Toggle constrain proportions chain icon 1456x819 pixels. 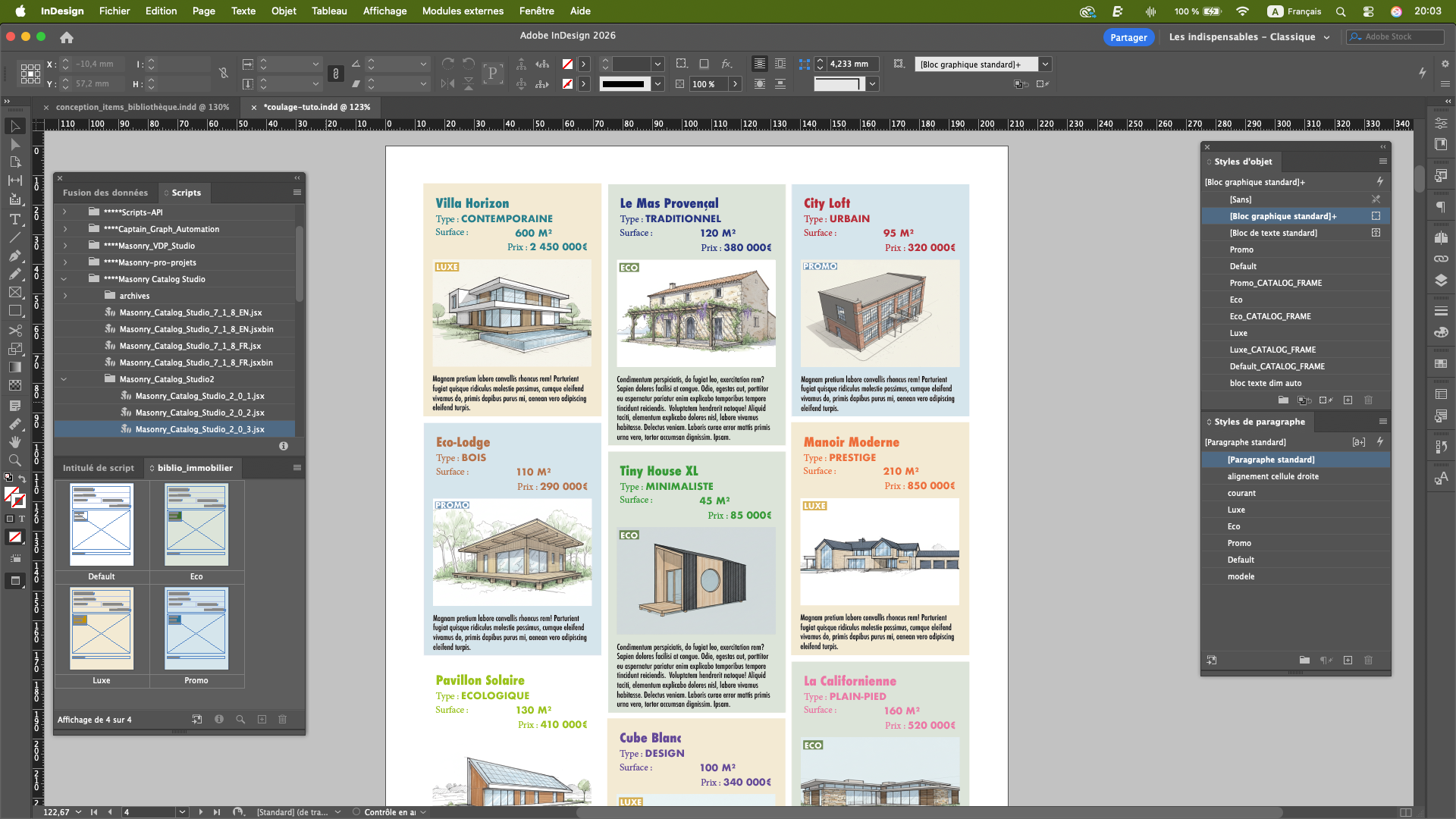point(224,74)
